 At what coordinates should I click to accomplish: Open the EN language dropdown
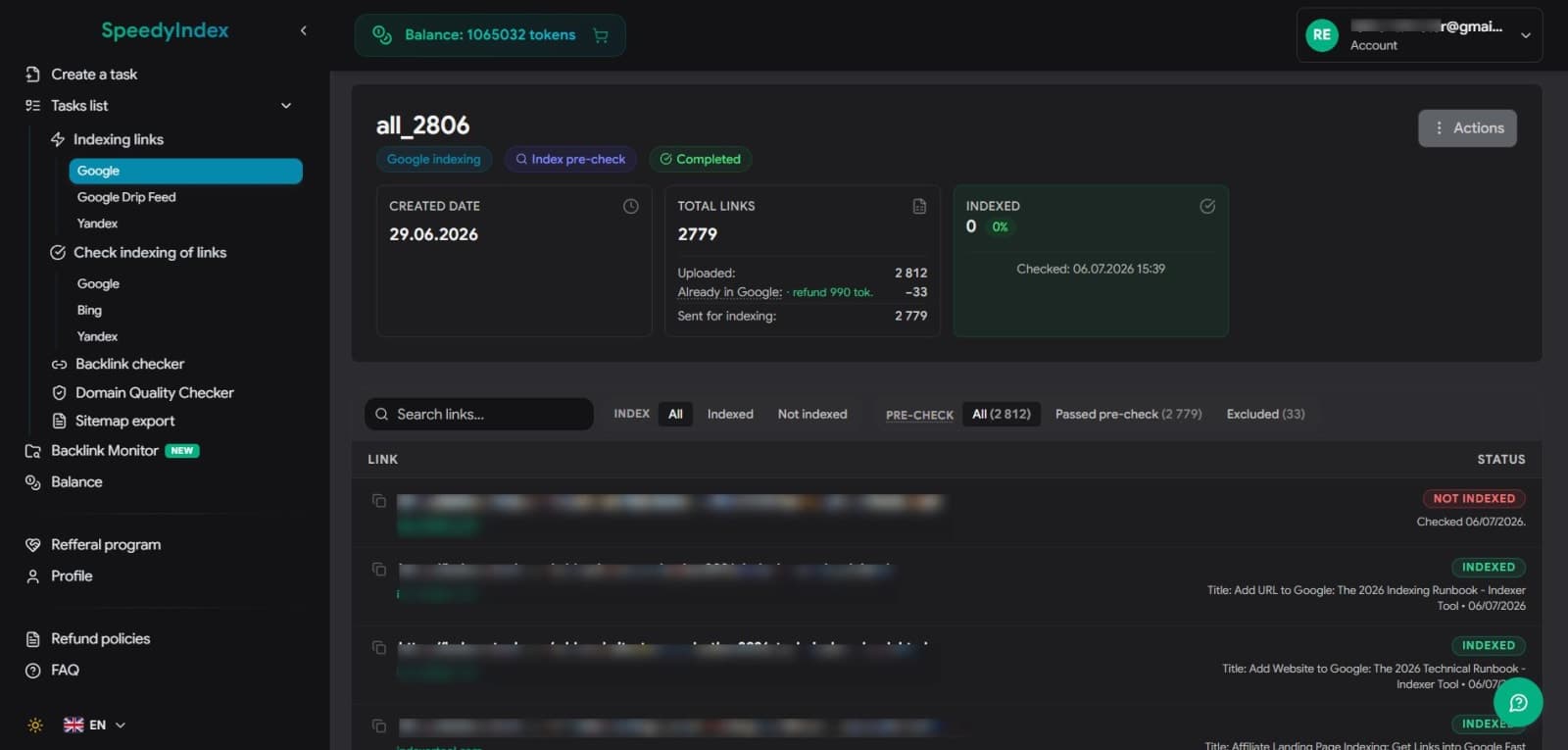(x=95, y=725)
